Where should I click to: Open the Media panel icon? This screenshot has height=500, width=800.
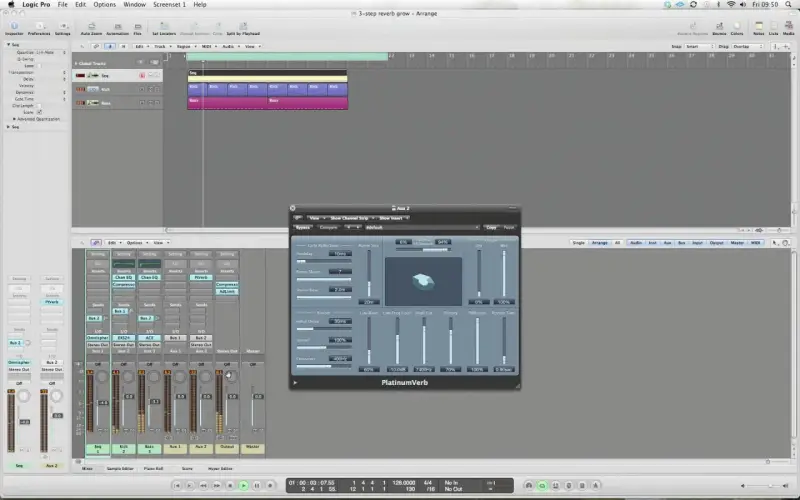(788, 29)
